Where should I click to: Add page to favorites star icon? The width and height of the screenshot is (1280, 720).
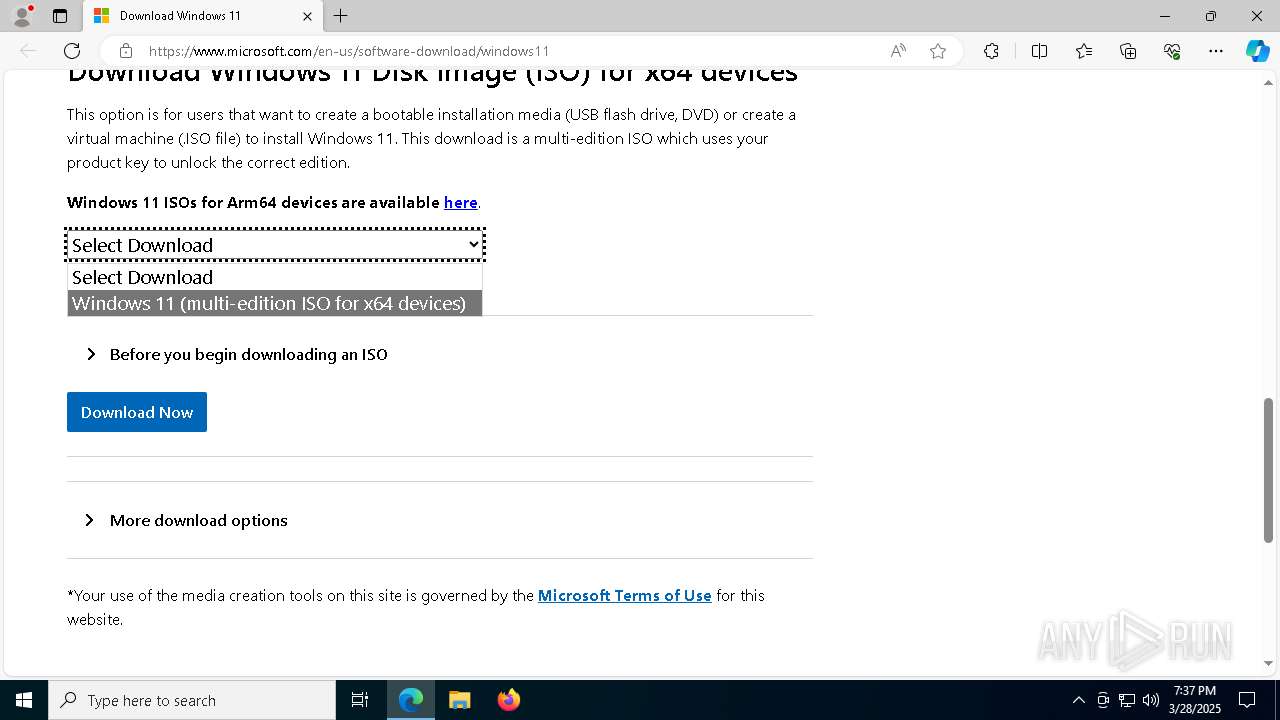[x=938, y=51]
